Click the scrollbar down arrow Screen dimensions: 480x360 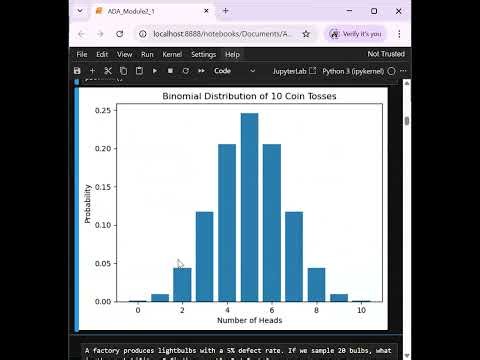point(407,356)
